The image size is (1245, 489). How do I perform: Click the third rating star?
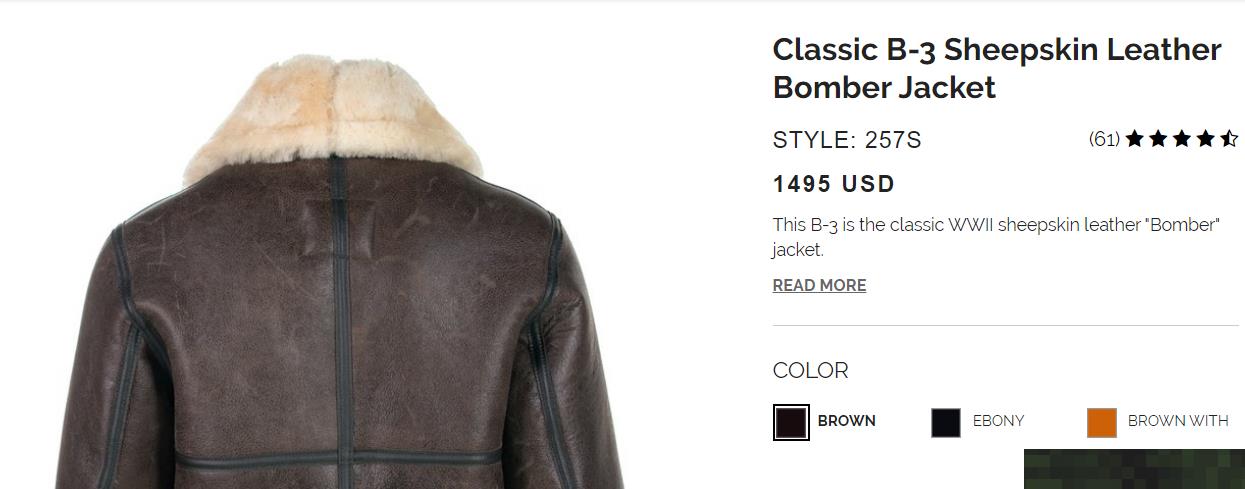[1182, 139]
